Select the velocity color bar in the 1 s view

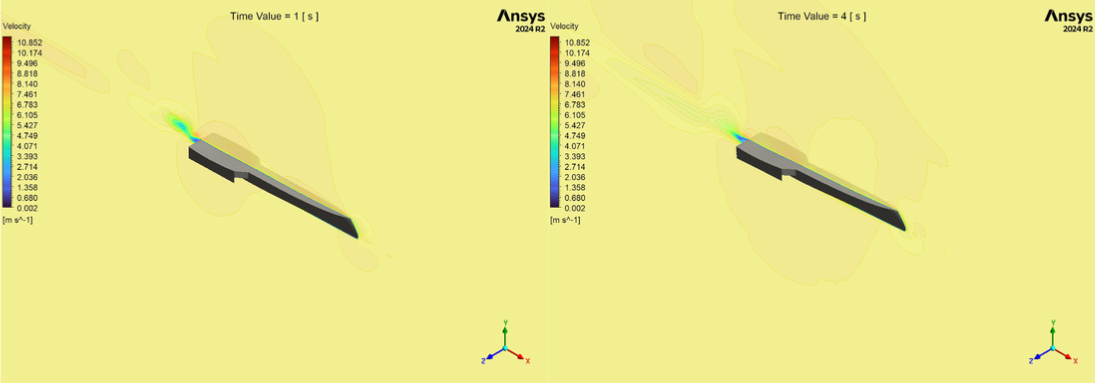[7, 122]
